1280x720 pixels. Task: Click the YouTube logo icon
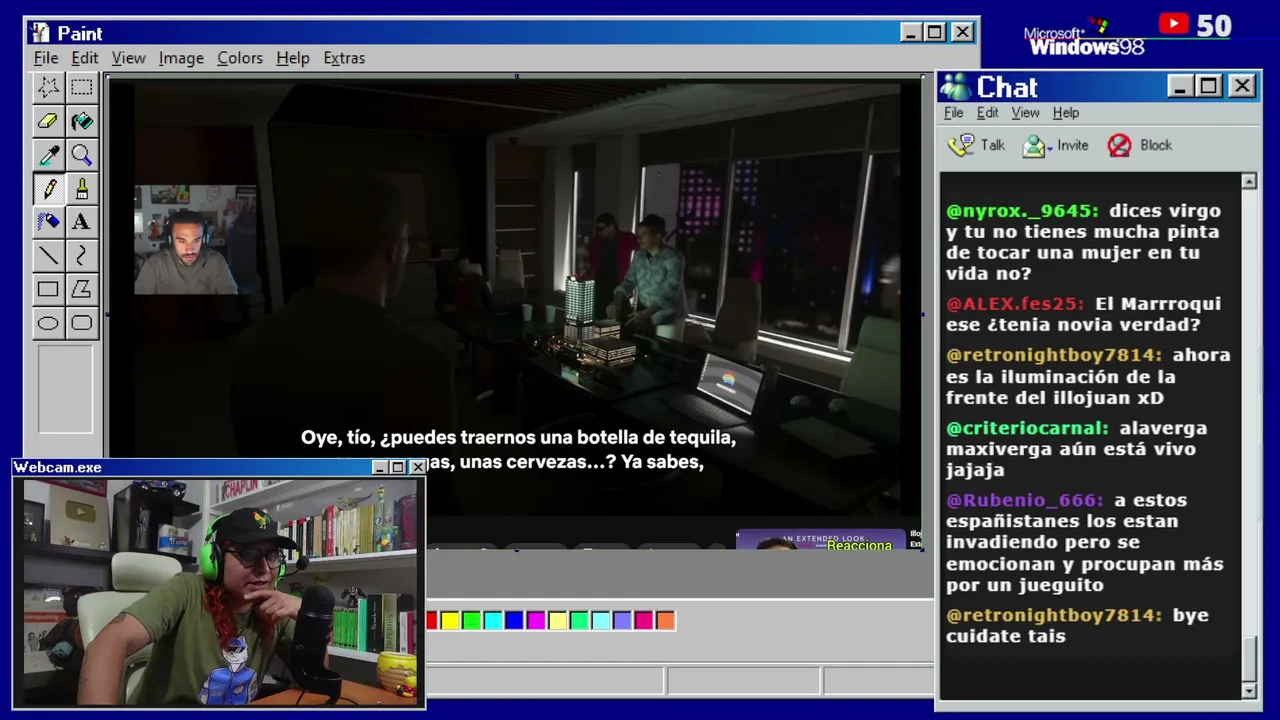1174,24
